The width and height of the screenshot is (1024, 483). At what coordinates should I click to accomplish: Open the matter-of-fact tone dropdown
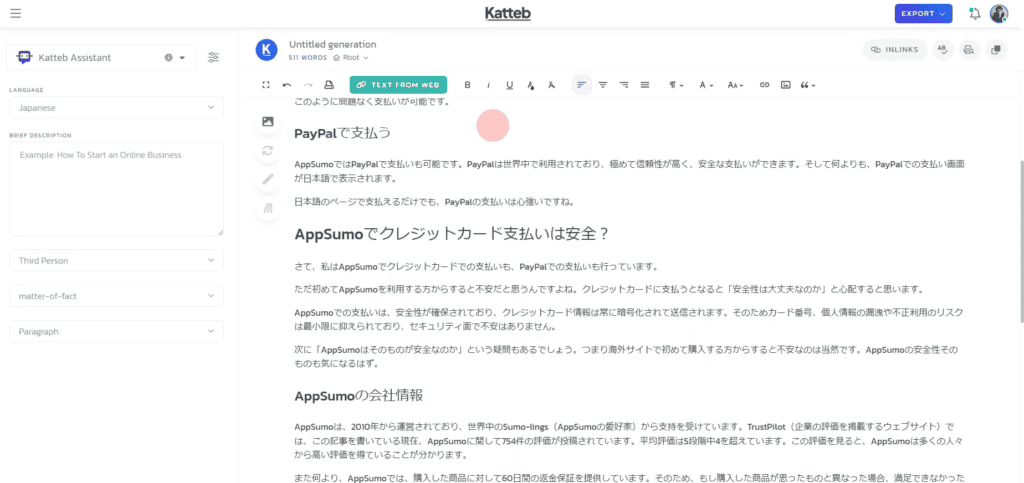116,296
